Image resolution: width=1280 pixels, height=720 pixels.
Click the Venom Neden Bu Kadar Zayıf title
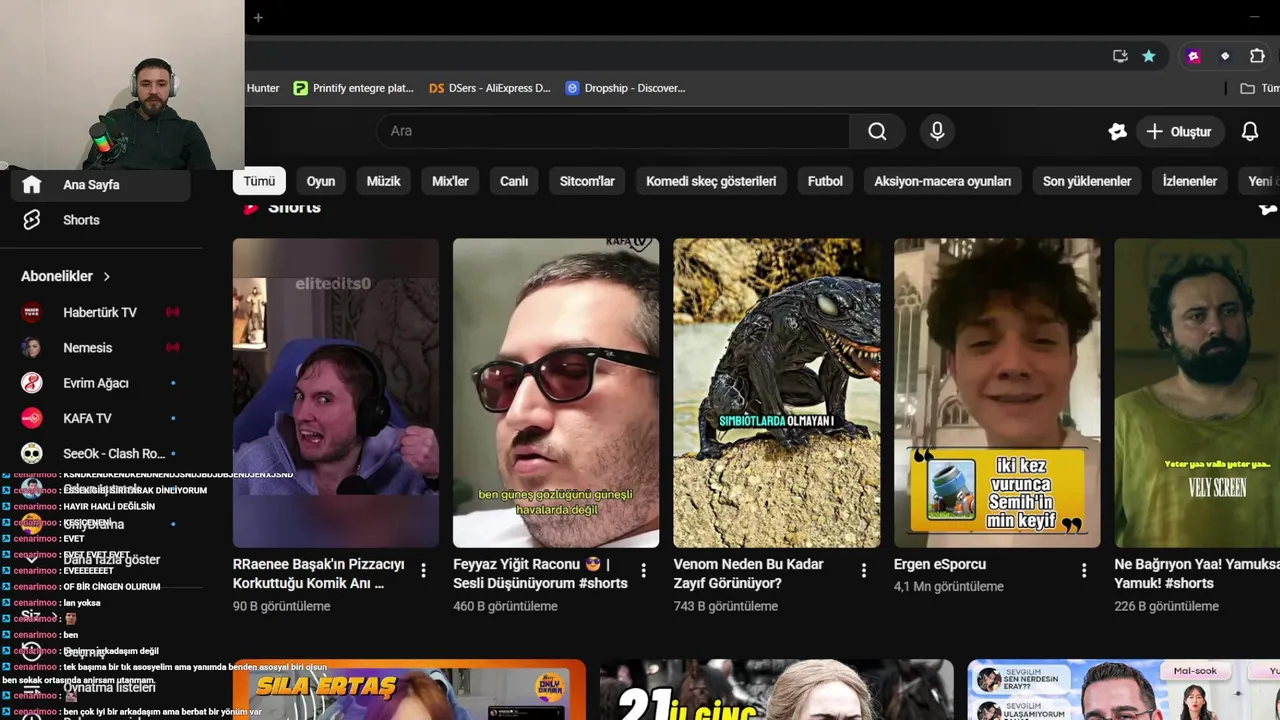[748, 574]
